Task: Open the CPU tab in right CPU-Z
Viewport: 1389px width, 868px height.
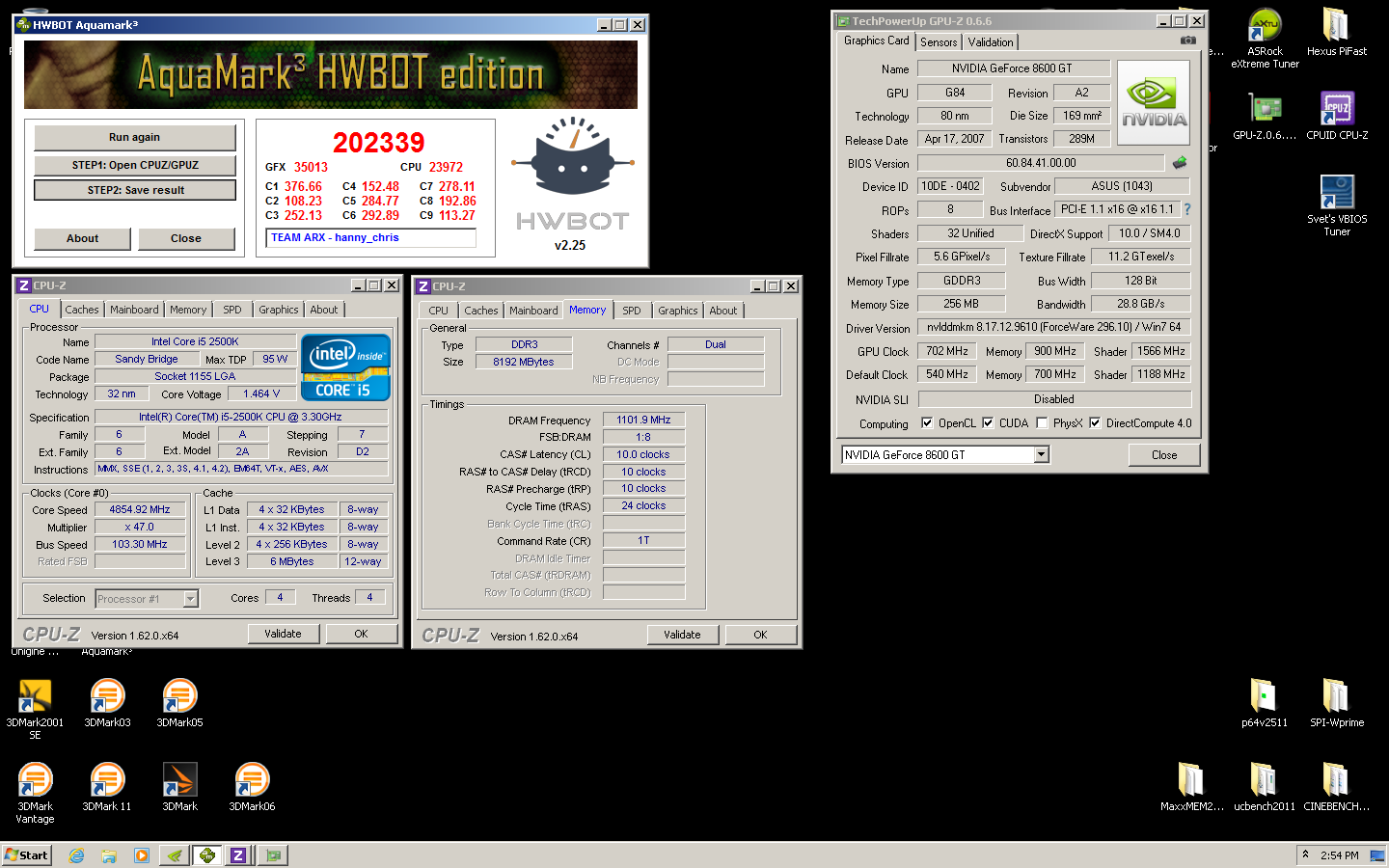Action: [x=439, y=311]
